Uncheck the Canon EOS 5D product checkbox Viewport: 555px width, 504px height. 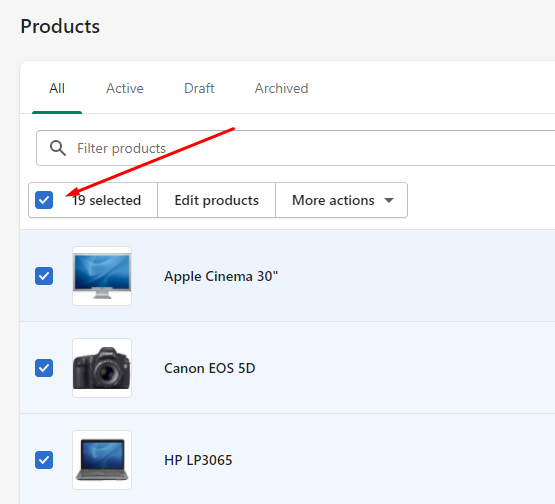pos(44,368)
